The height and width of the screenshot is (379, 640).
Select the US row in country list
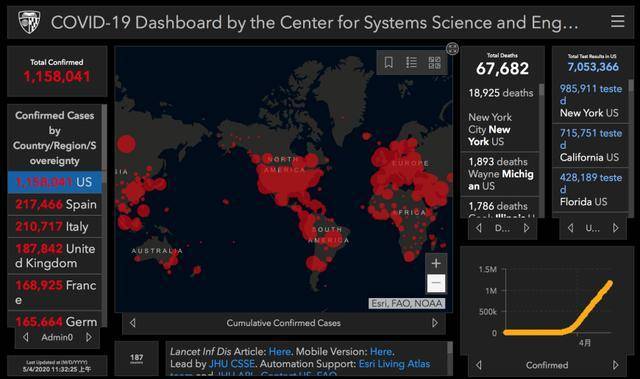[x=55, y=182]
